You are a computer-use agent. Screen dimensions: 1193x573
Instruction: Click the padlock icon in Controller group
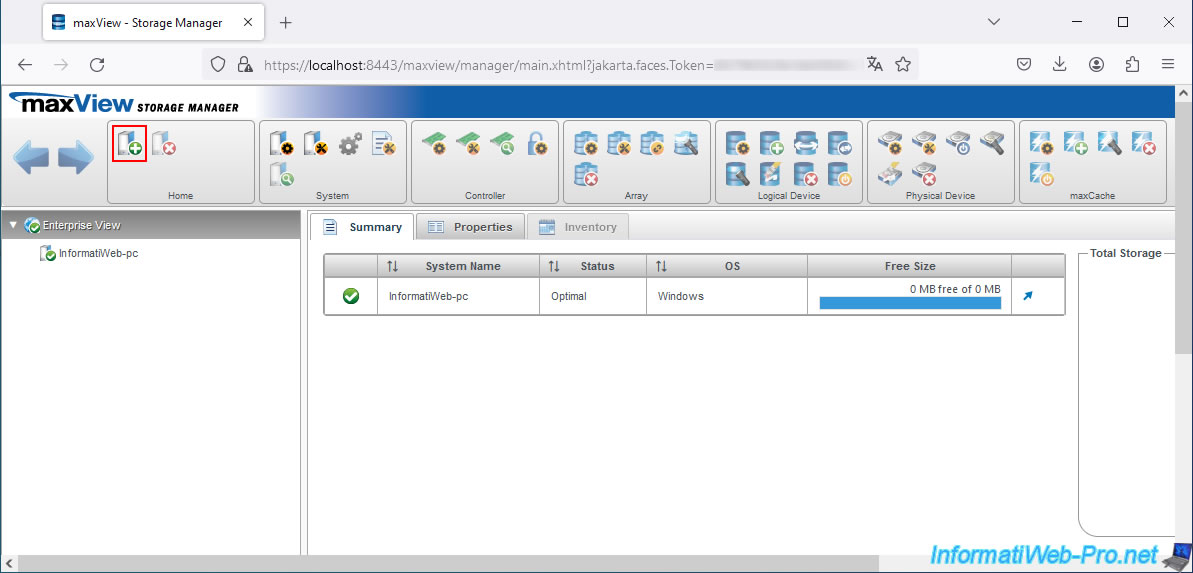coord(538,144)
